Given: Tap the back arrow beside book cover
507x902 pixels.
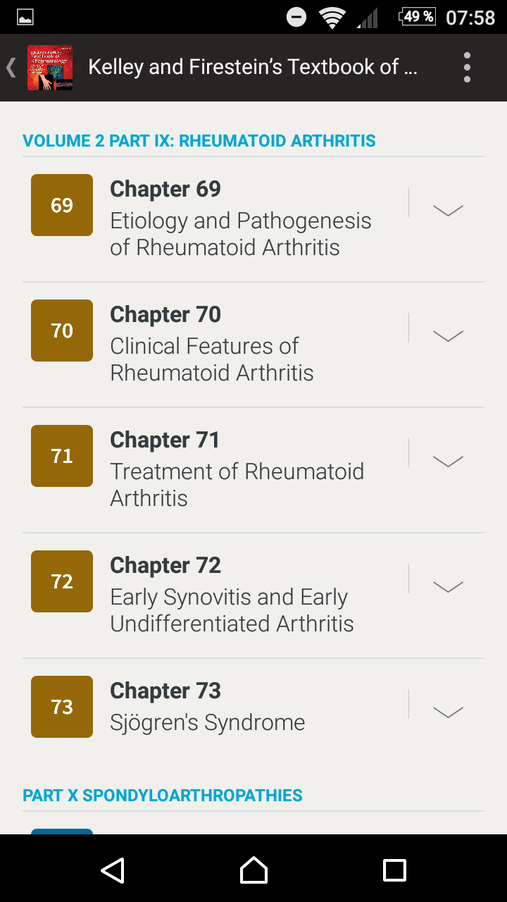Looking at the screenshot, I should pyautogui.click(x=11, y=67).
